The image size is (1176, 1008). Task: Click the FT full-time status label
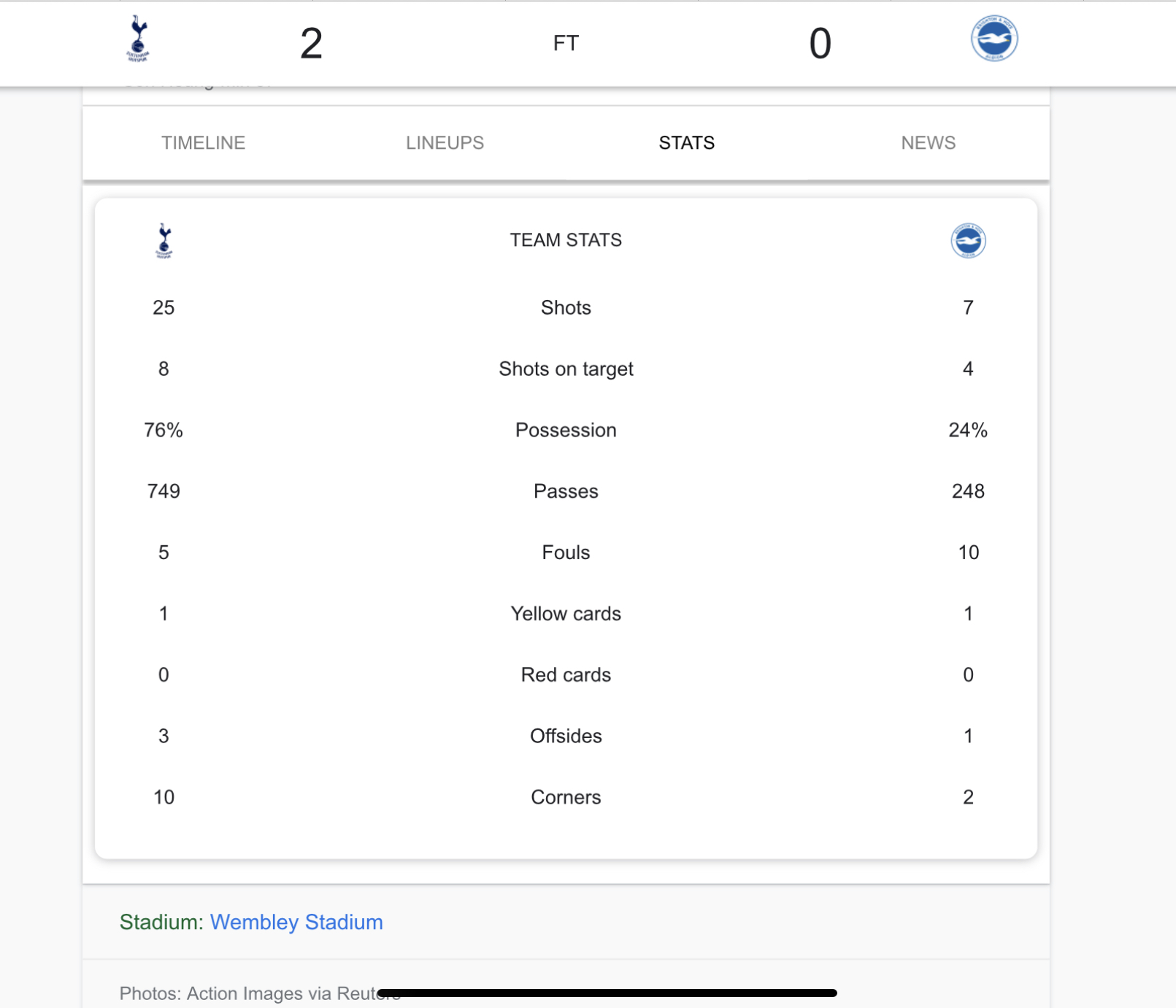[x=566, y=44]
